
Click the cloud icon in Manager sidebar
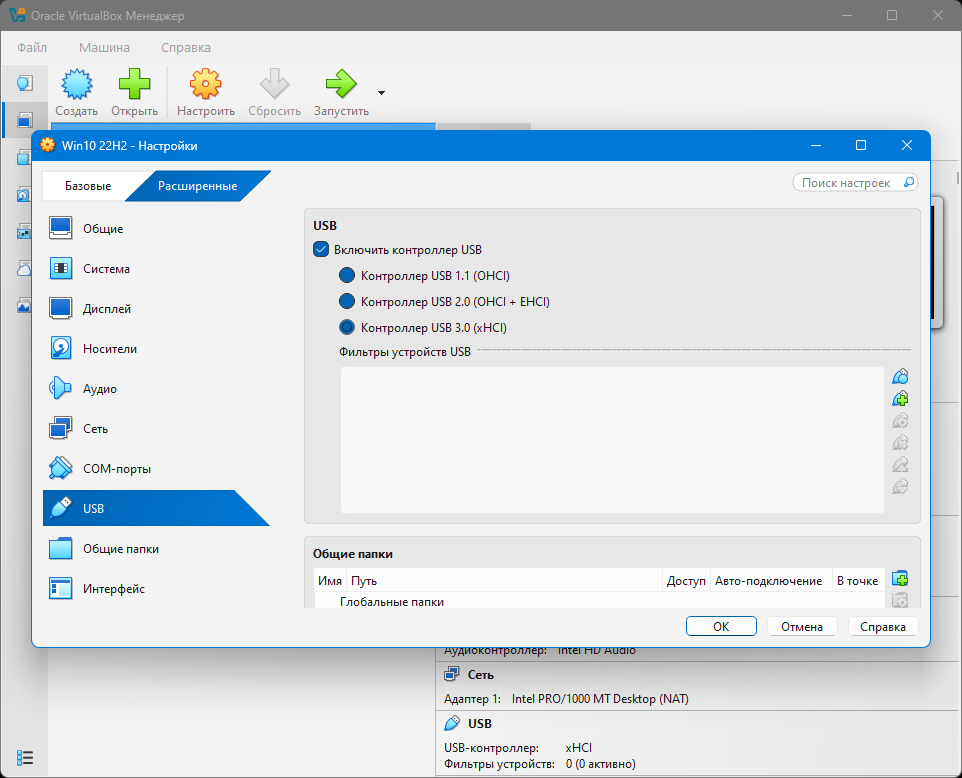point(25,268)
